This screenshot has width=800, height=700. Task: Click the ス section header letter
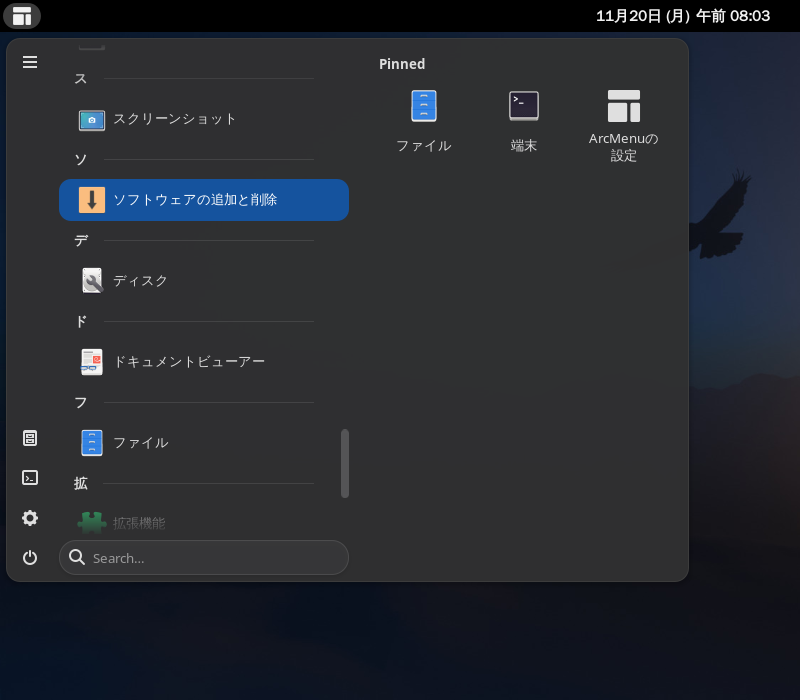coord(81,79)
